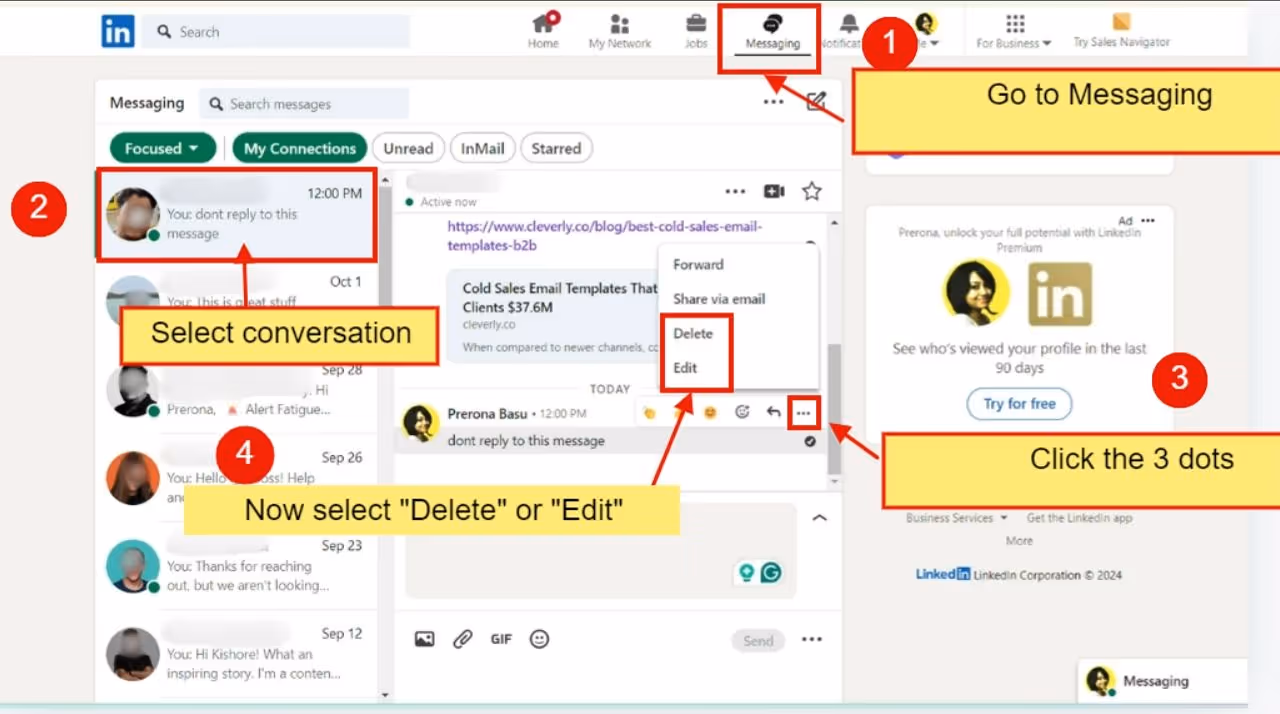
Task: Click the Try for free button
Action: coord(1019,403)
